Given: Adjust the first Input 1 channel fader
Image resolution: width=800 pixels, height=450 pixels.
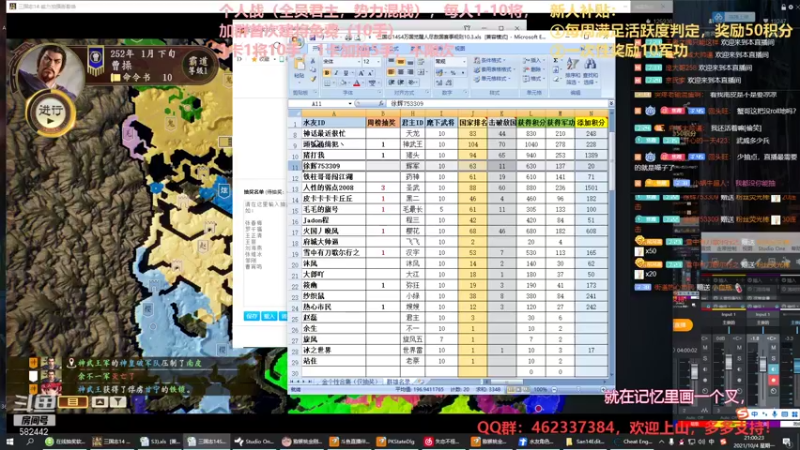Looking at the screenshot, I should pos(729,363).
